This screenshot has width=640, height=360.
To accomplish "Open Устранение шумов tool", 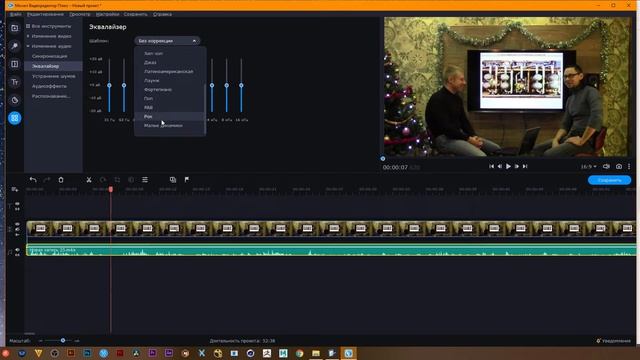I will pos(53,76).
